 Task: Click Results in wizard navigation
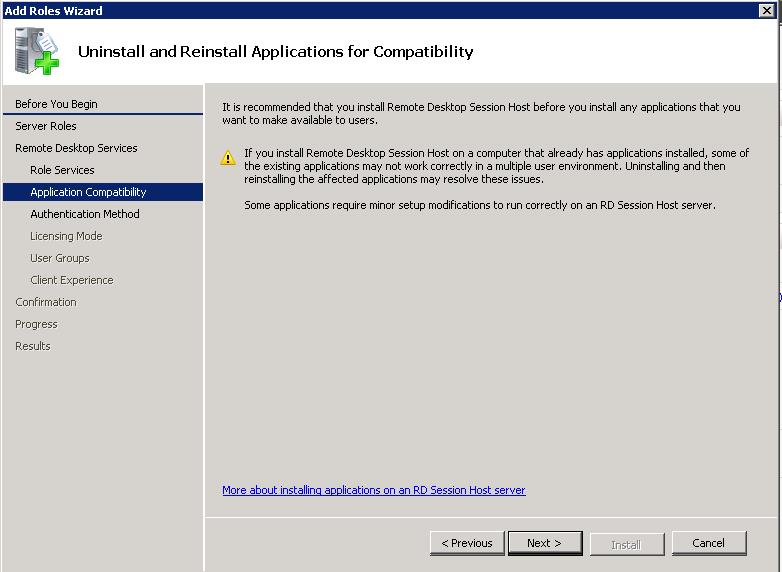[33, 346]
